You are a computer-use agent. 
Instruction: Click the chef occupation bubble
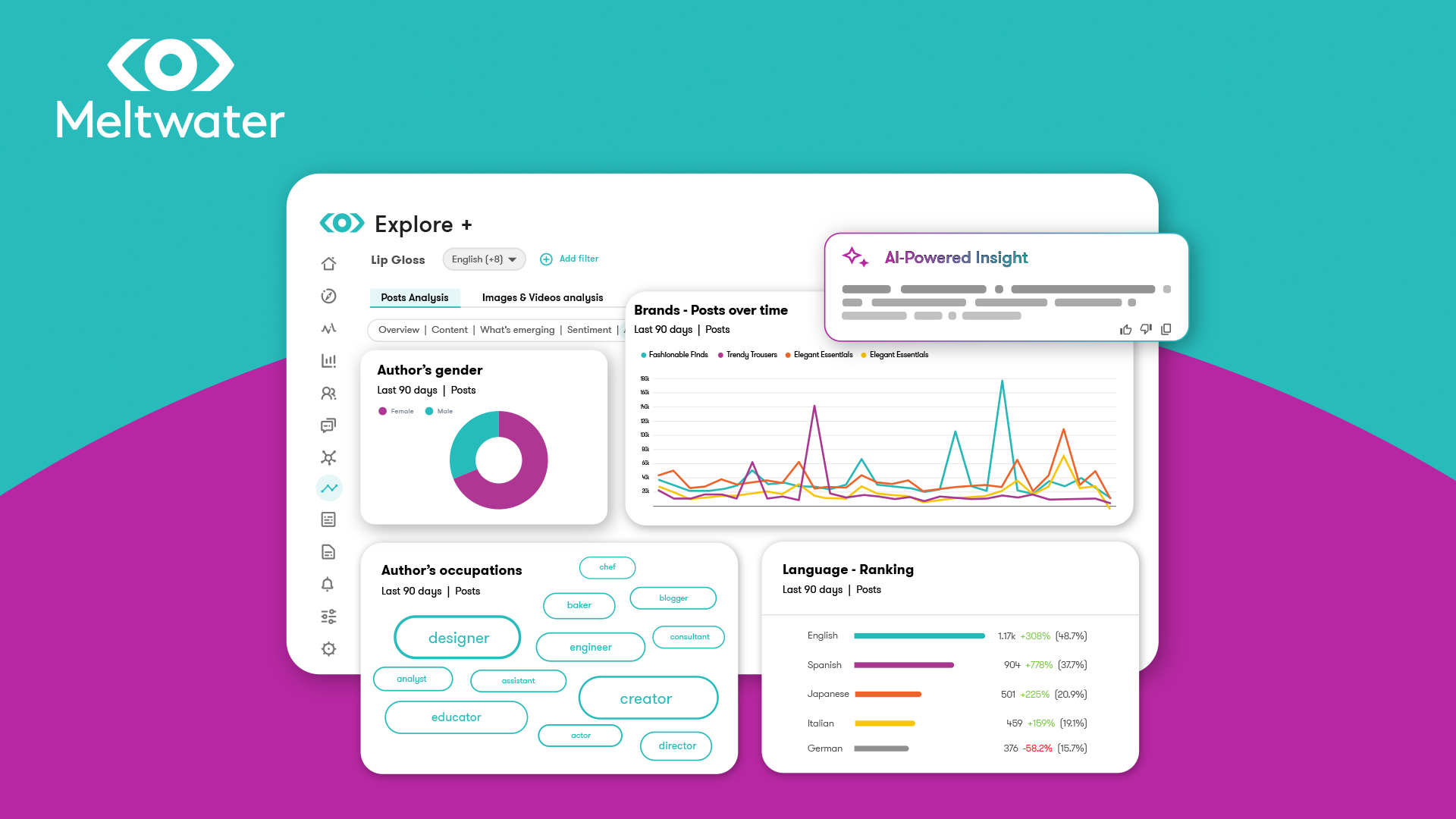607,567
